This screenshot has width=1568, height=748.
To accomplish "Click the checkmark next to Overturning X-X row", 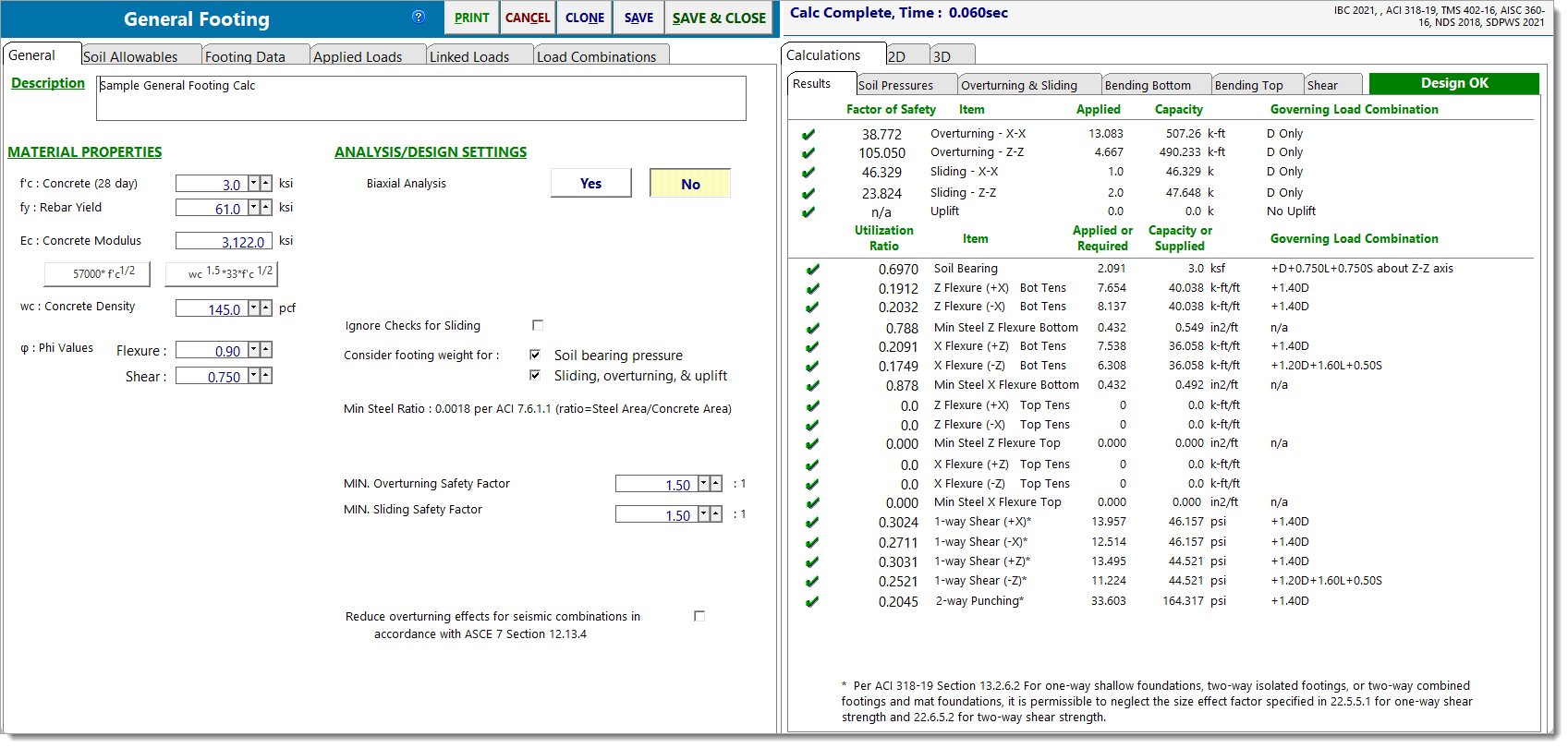I will [x=808, y=135].
